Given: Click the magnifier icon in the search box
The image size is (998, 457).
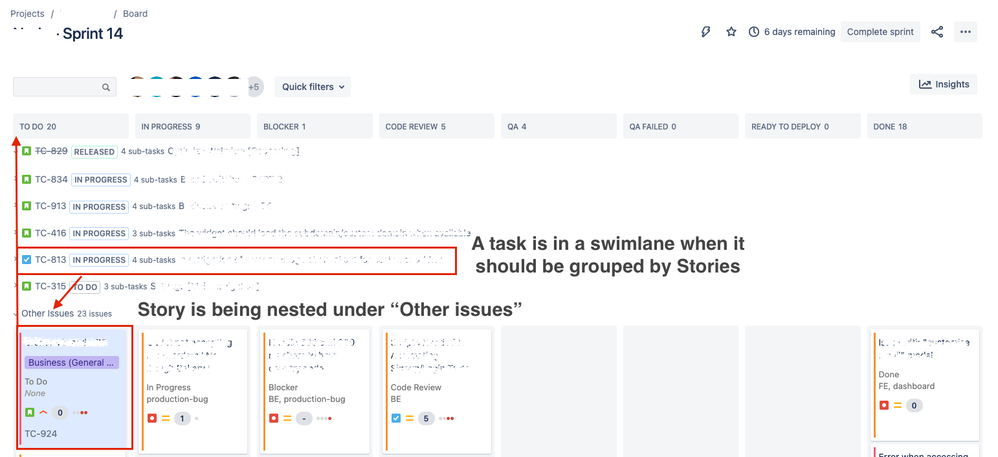Looking at the screenshot, I should (106, 87).
